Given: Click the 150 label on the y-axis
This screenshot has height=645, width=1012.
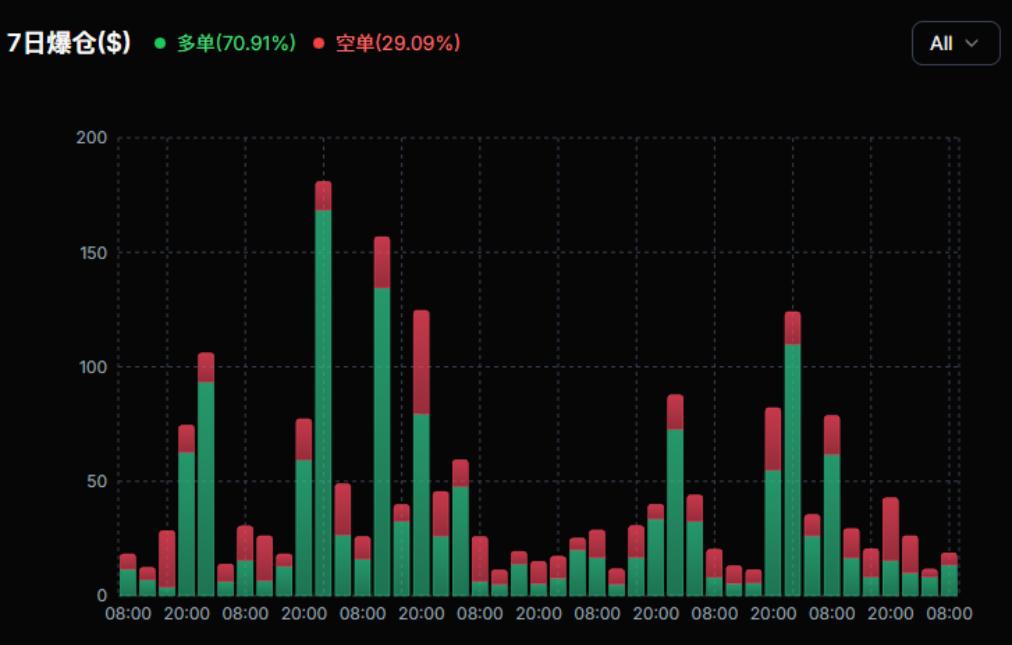Looking at the screenshot, I should (91, 252).
